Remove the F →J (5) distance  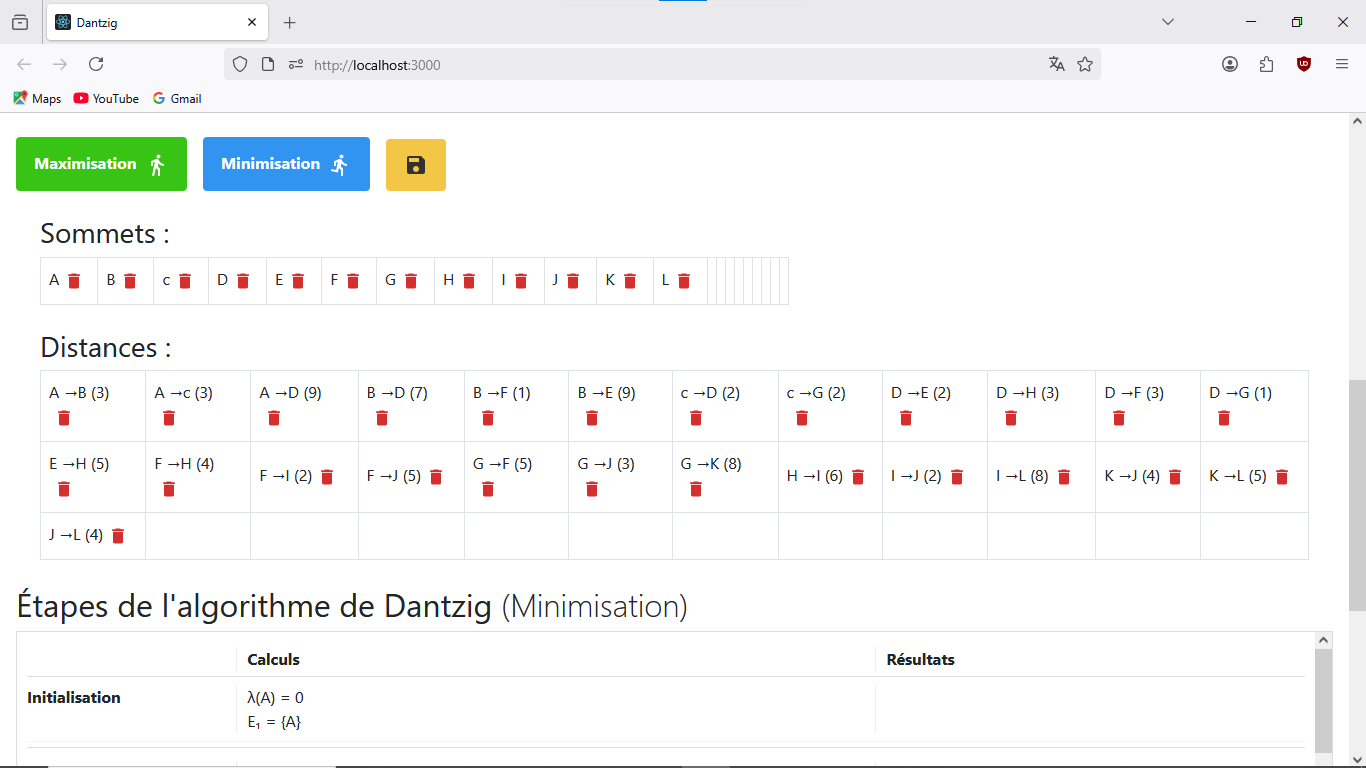point(436,477)
